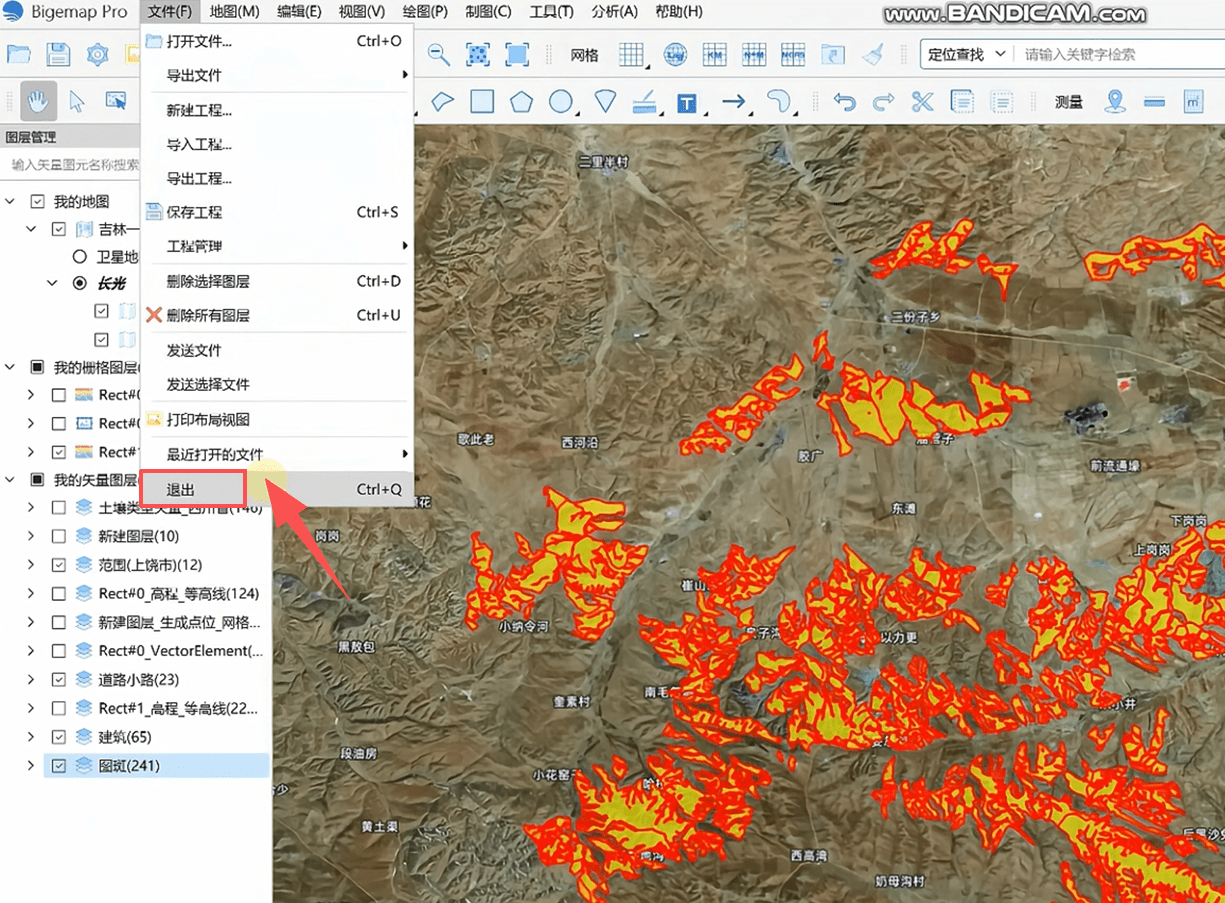Expand the 范围(上饶市)(12) layer node
Image resolution: width=1225 pixels, height=903 pixels.
tap(30, 565)
